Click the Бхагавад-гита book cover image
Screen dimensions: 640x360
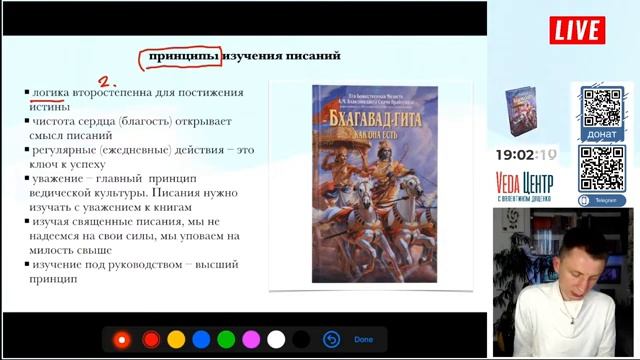(375, 184)
